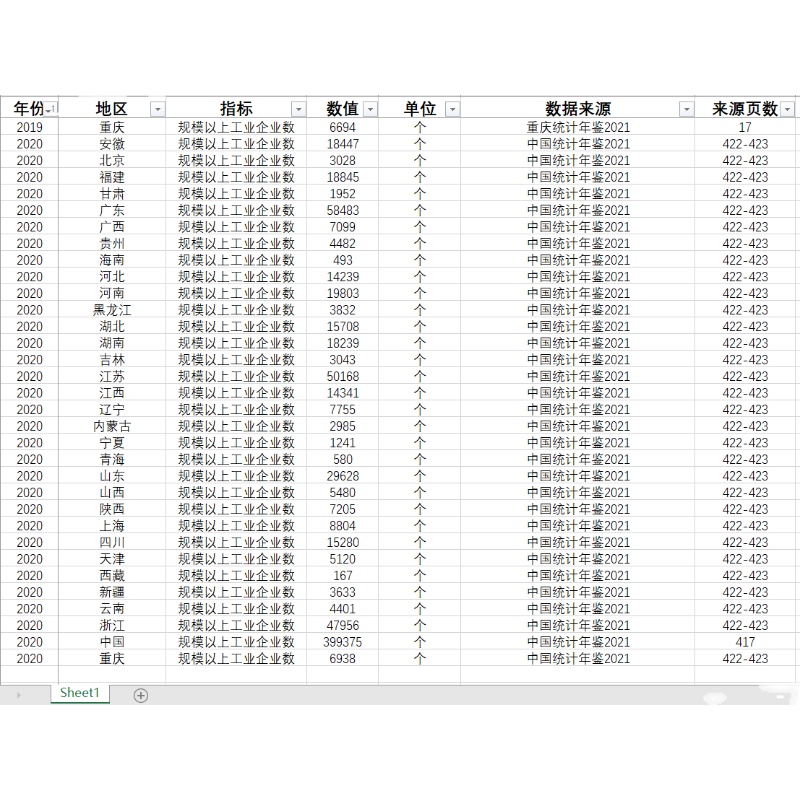This screenshot has height=800, width=800.
Task: Select value cell 399375
Action: pos(342,641)
